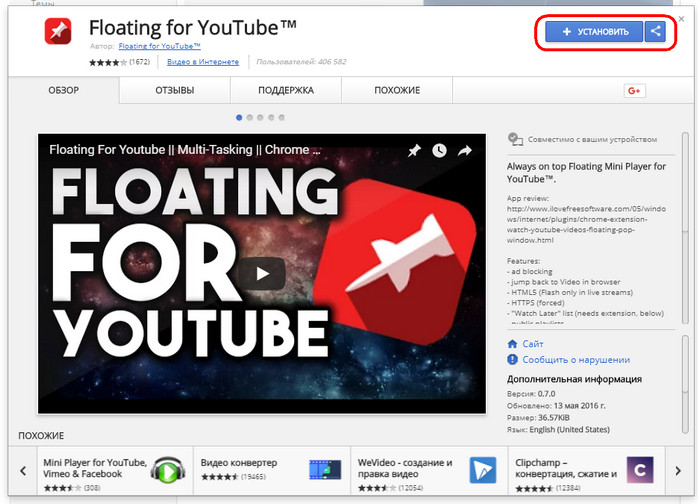
Task: Click the version text 0.7.0
Action: pos(546,394)
